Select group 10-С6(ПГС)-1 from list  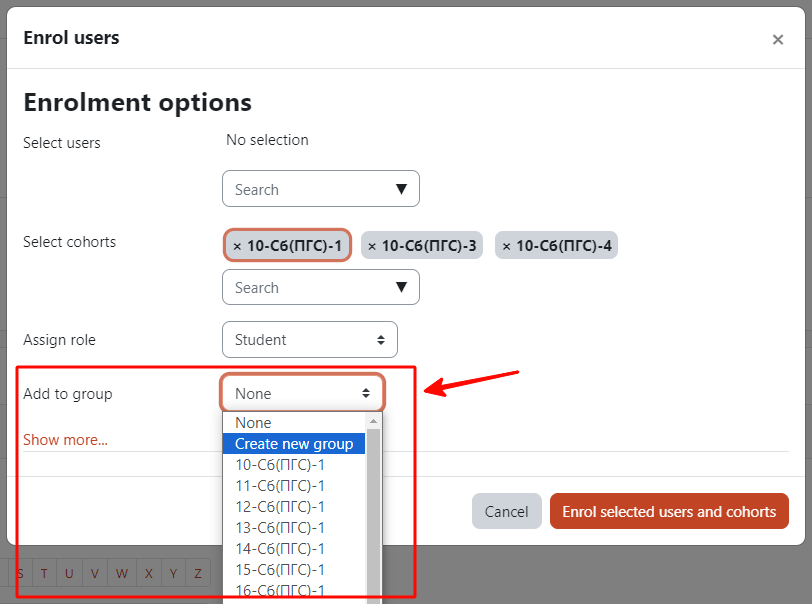294,465
